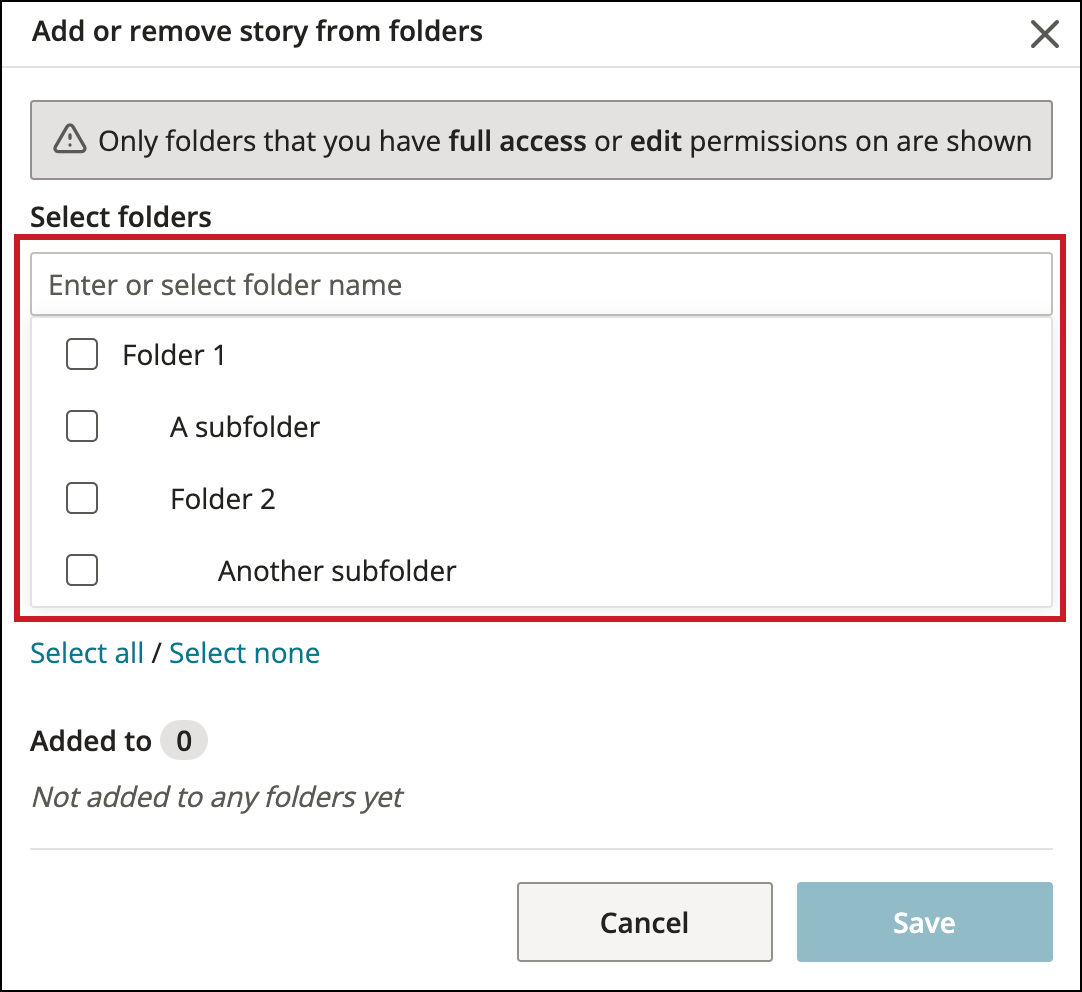This screenshot has width=1082, height=992.
Task: Save the folder changes
Action: click(923, 922)
